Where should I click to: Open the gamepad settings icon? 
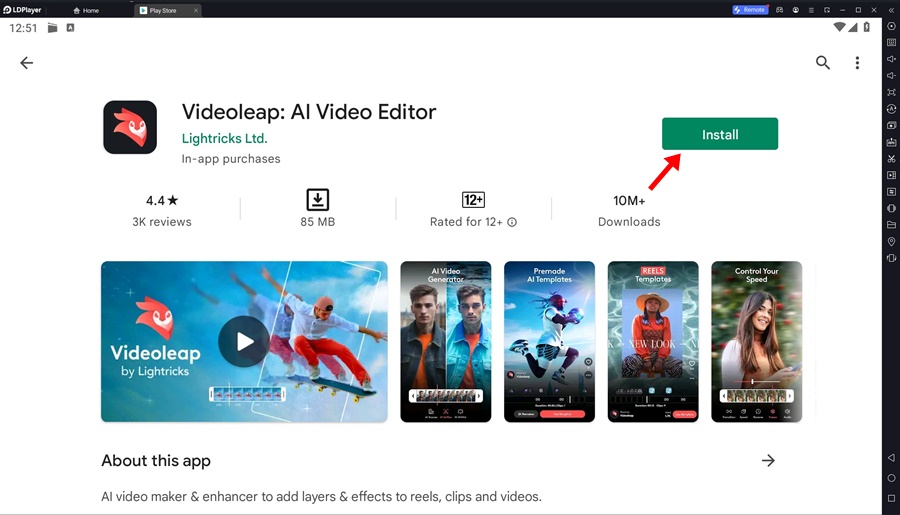(x=779, y=10)
